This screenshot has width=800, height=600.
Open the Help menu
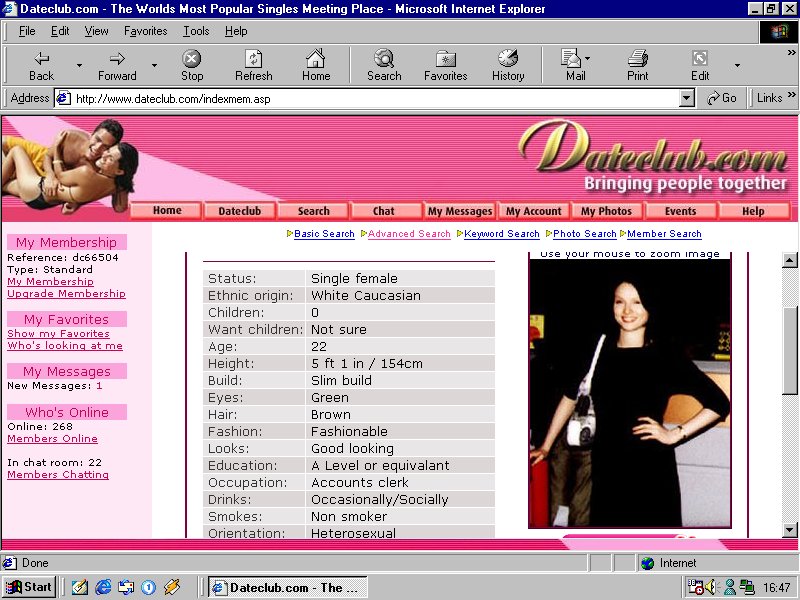[236, 31]
